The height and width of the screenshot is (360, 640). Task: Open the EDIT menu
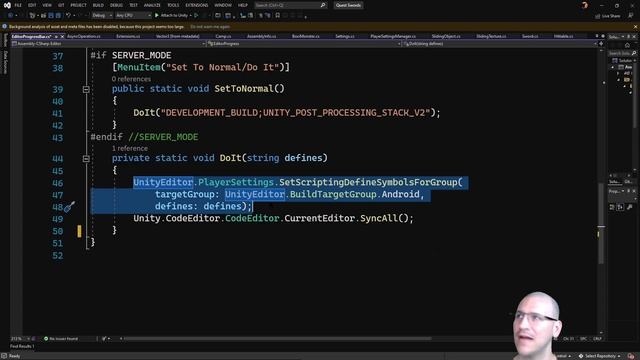pyautogui.click(x=32, y=5)
